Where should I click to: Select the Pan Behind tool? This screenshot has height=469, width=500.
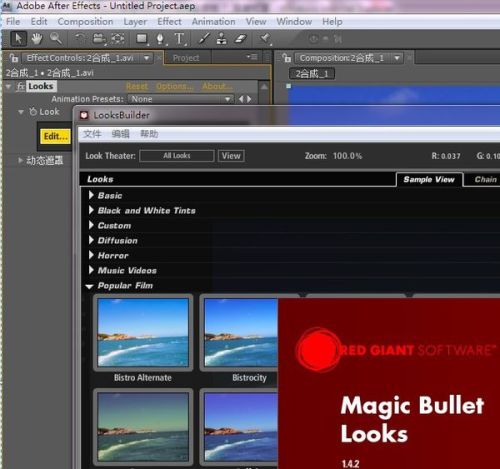pos(118,39)
